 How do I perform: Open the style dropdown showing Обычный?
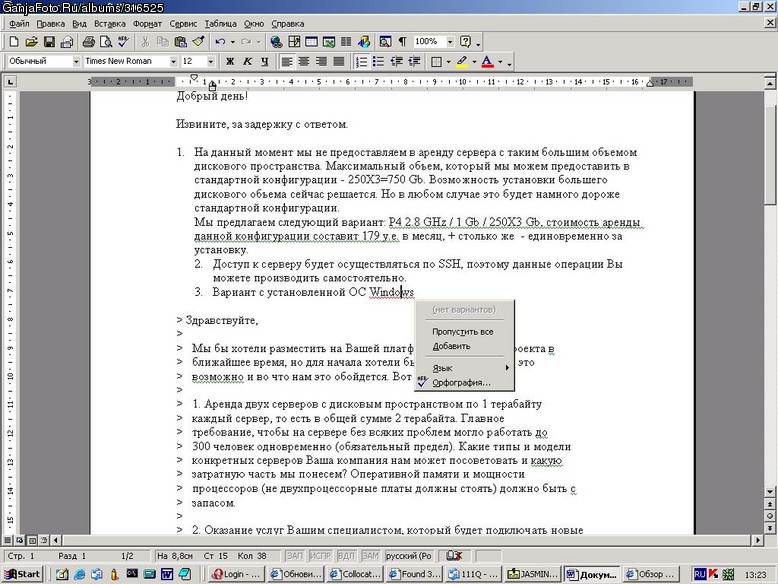76,62
